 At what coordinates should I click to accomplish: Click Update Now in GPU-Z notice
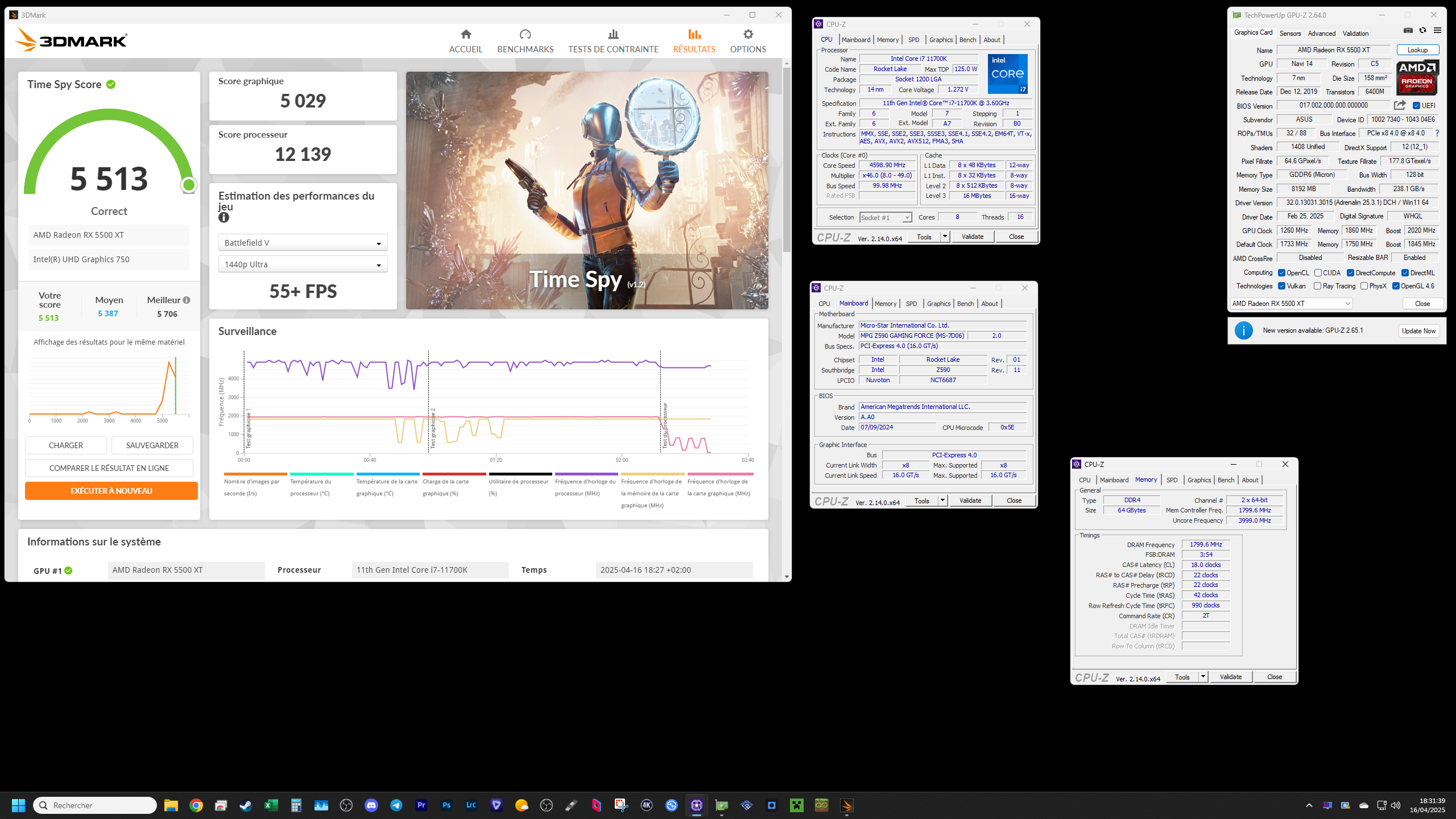(1419, 331)
